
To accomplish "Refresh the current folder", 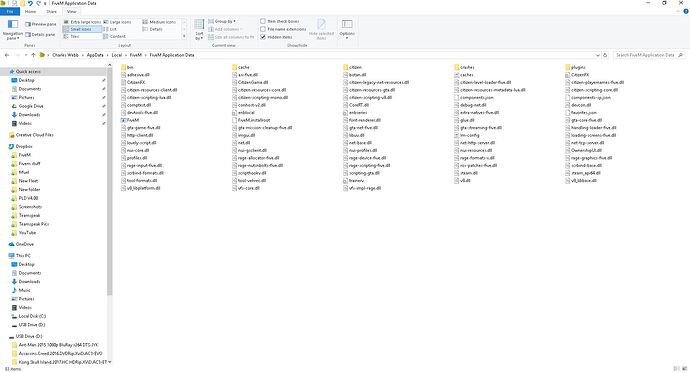I will (x=605, y=55).
